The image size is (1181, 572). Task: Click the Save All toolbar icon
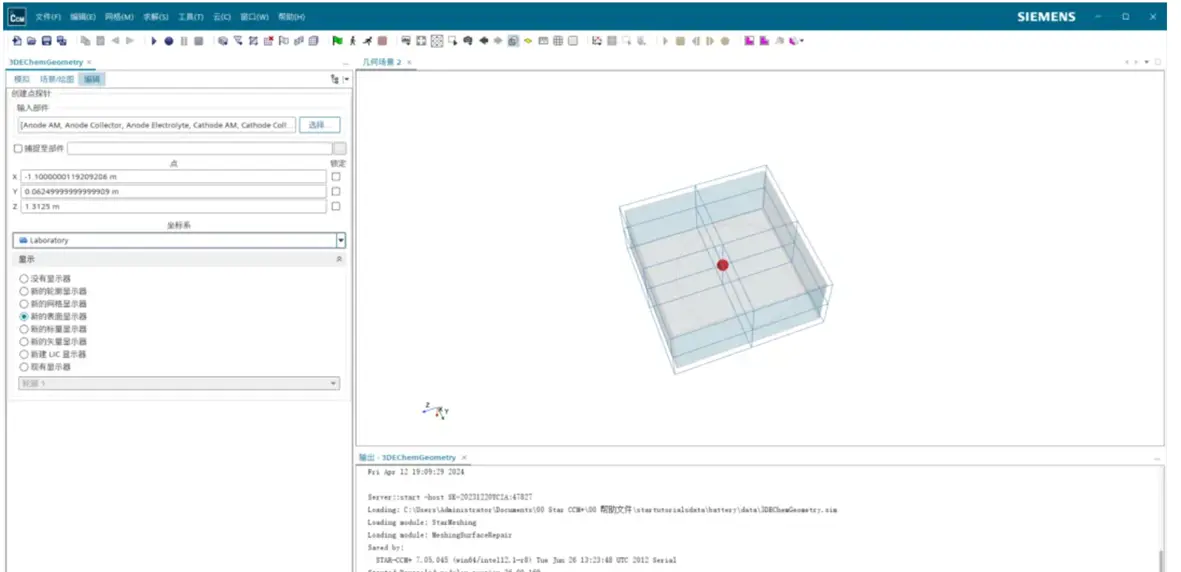click(62, 41)
